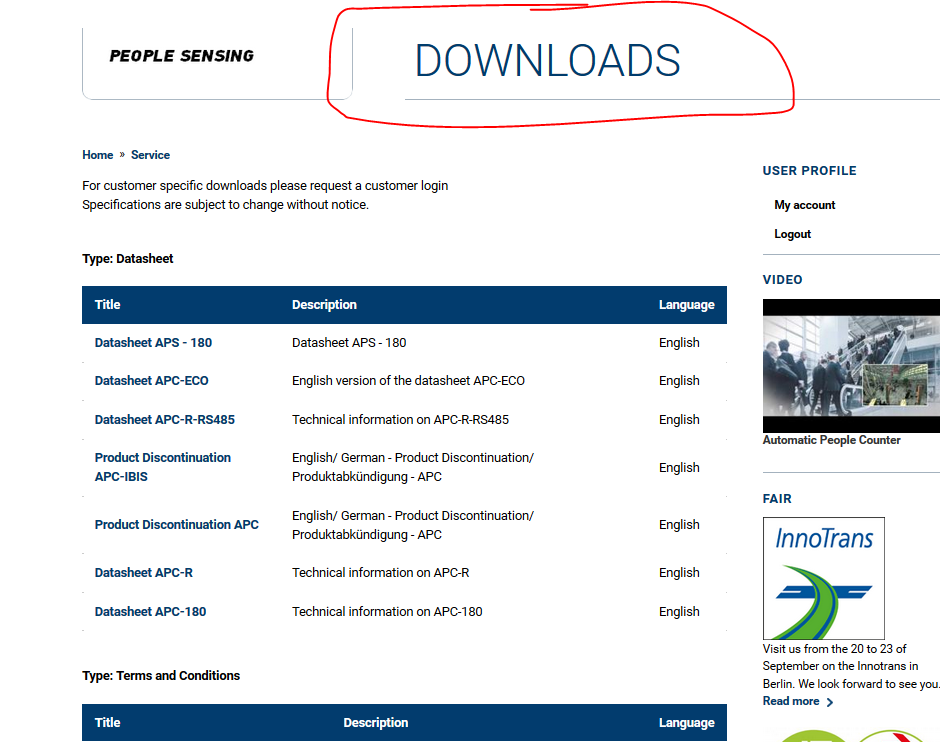The image size is (940, 742).
Task: Download the Datasheet APC-R file
Action: click(143, 573)
